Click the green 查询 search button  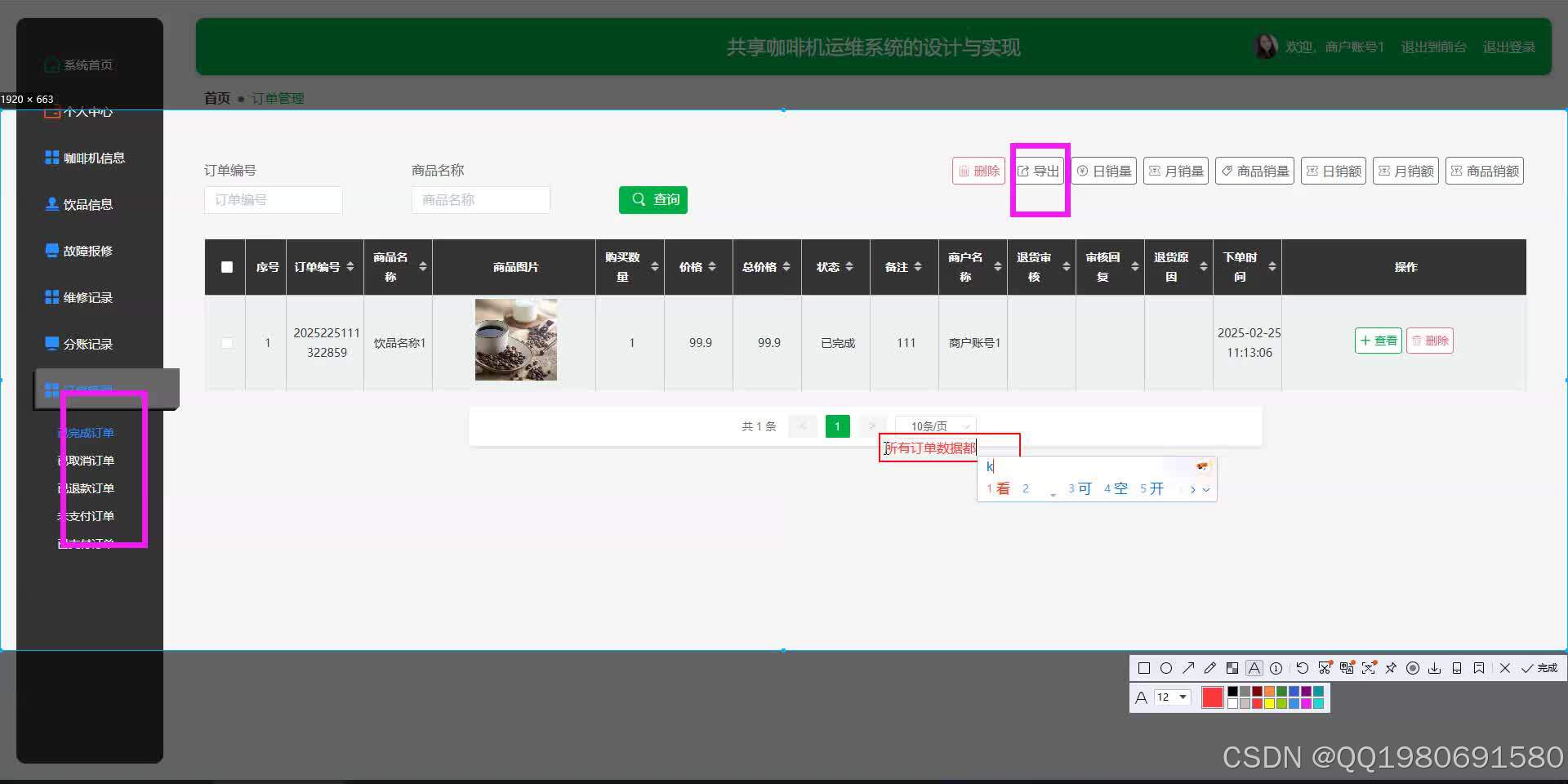pyautogui.click(x=653, y=199)
